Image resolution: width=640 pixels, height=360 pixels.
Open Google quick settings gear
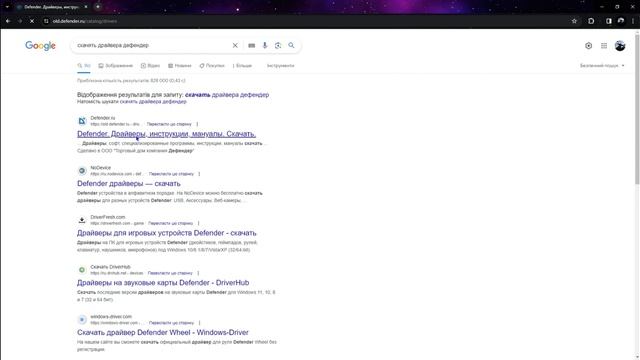588,46
